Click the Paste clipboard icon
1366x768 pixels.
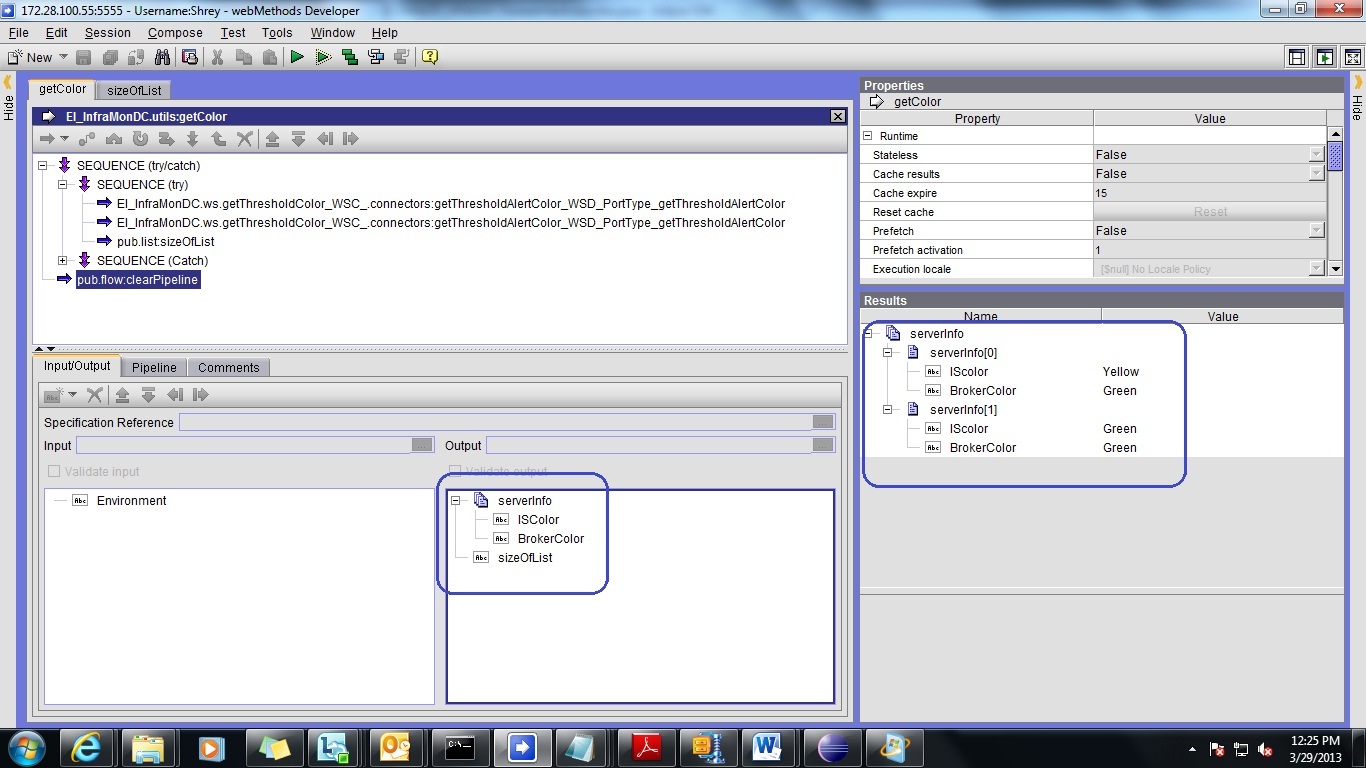click(270, 57)
